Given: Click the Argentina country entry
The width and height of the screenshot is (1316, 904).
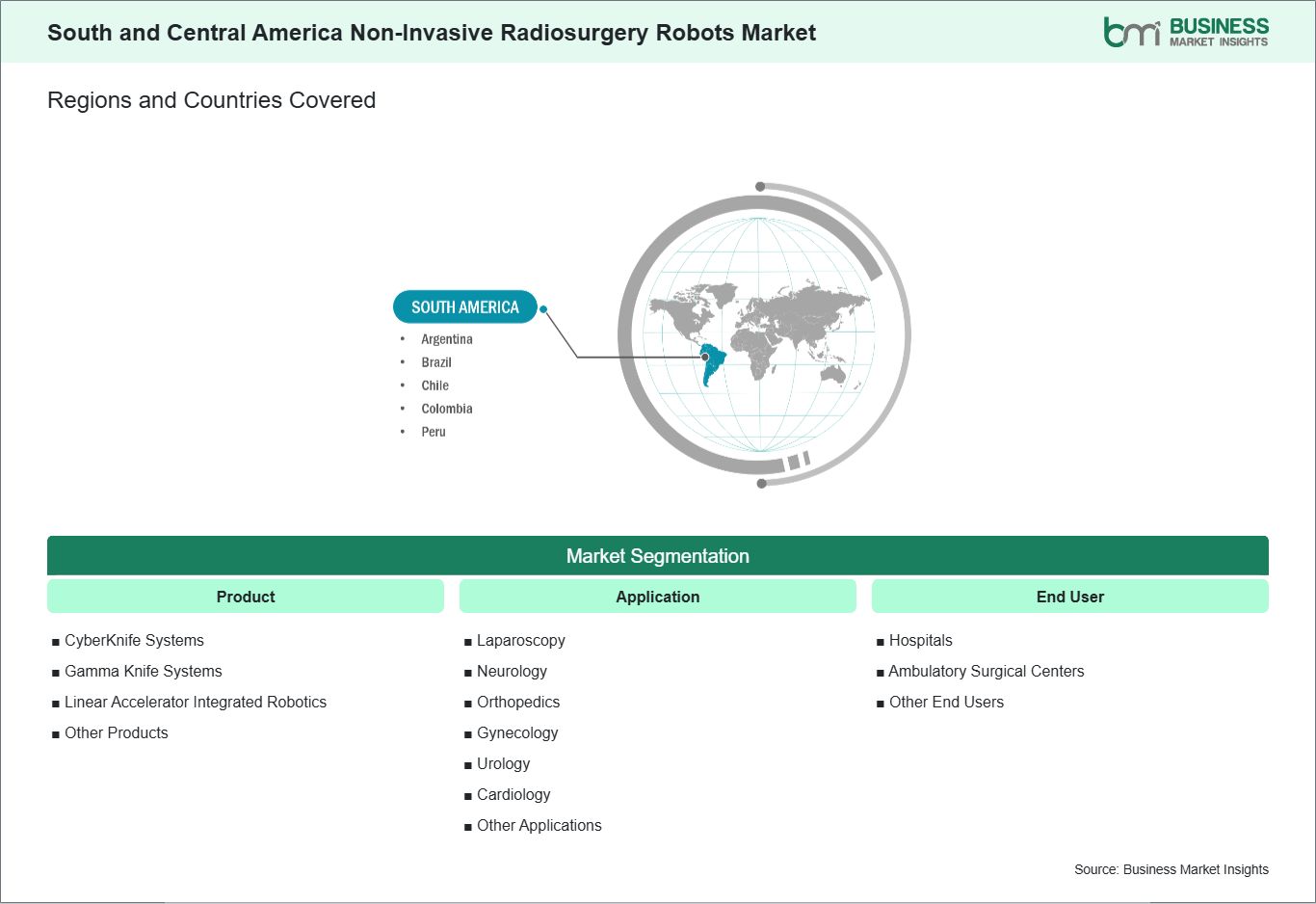Looking at the screenshot, I should [x=447, y=339].
